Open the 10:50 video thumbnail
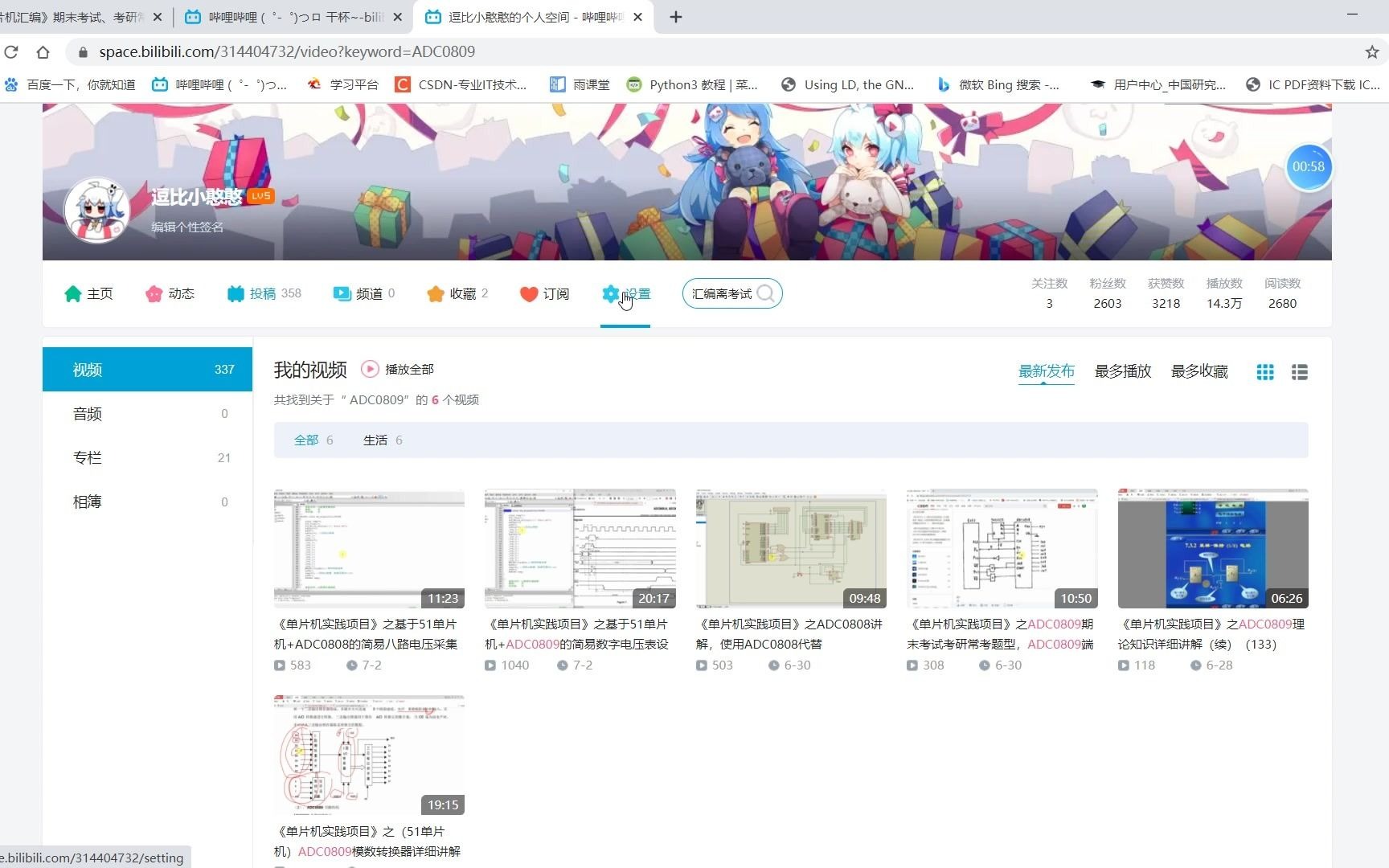The width and height of the screenshot is (1389, 868). click(1002, 549)
